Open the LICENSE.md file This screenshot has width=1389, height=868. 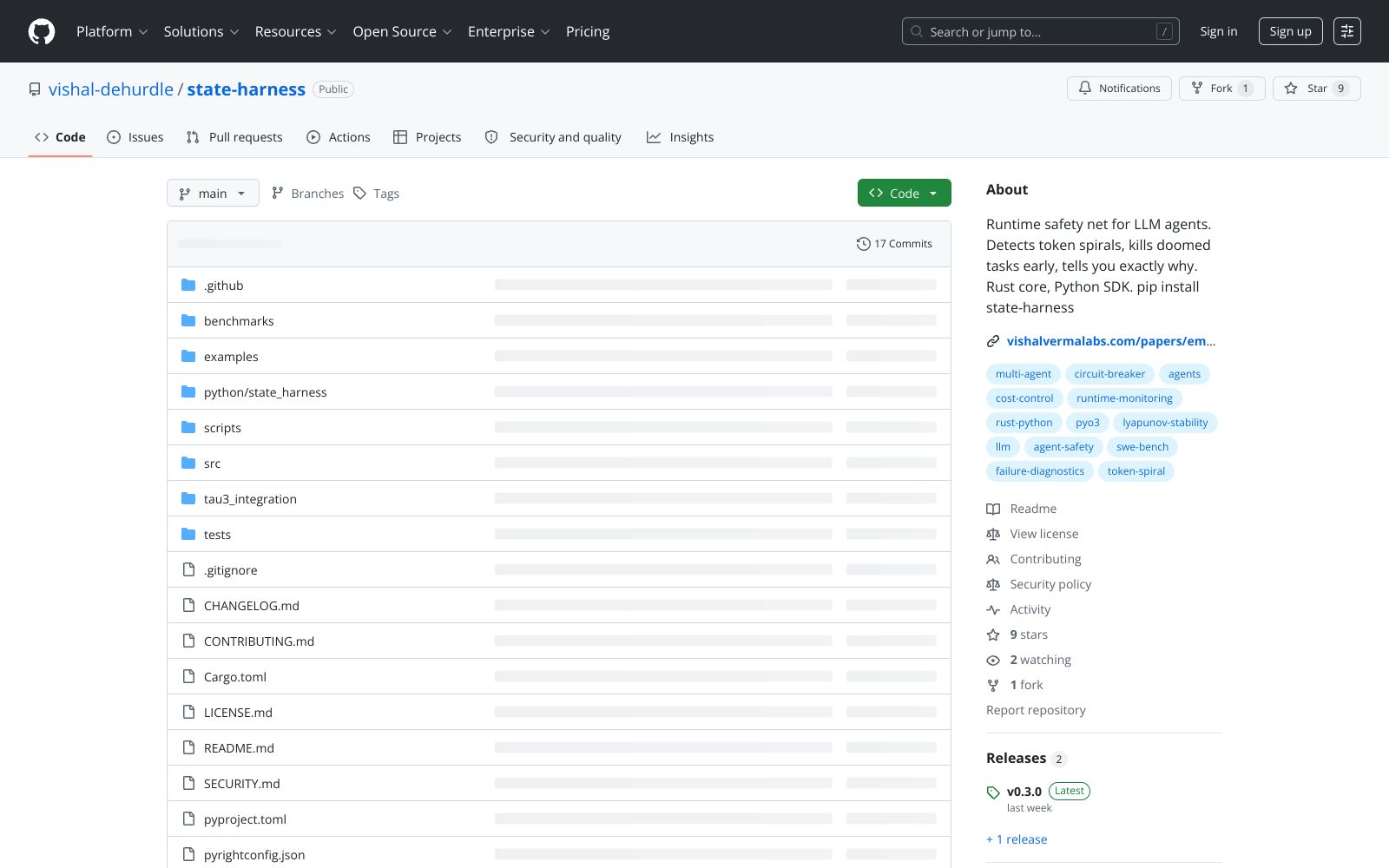238,713
